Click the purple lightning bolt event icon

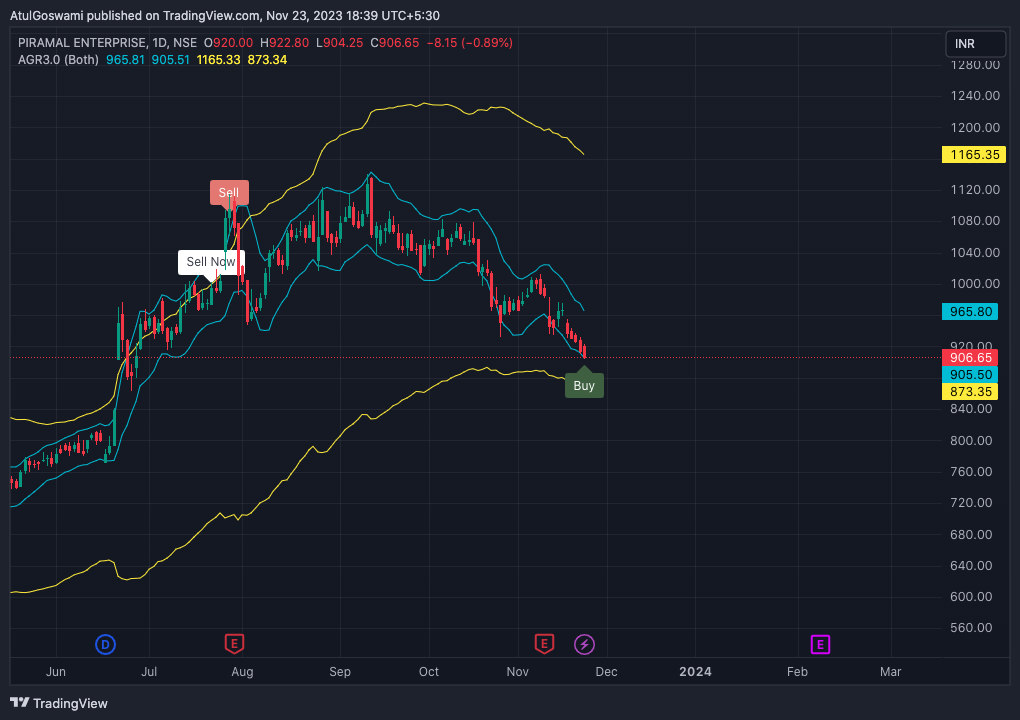click(x=584, y=645)
